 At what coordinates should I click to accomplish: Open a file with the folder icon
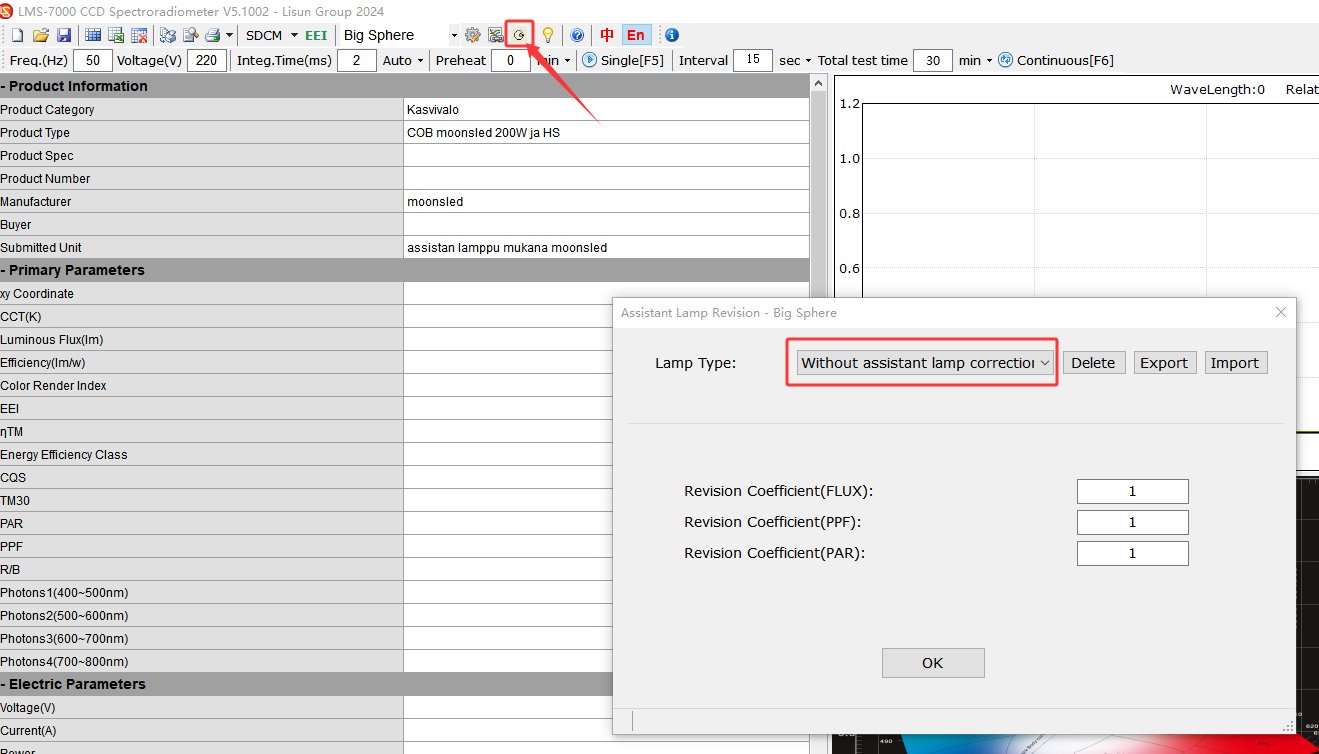pyautogui.click(x=41, y=35)
